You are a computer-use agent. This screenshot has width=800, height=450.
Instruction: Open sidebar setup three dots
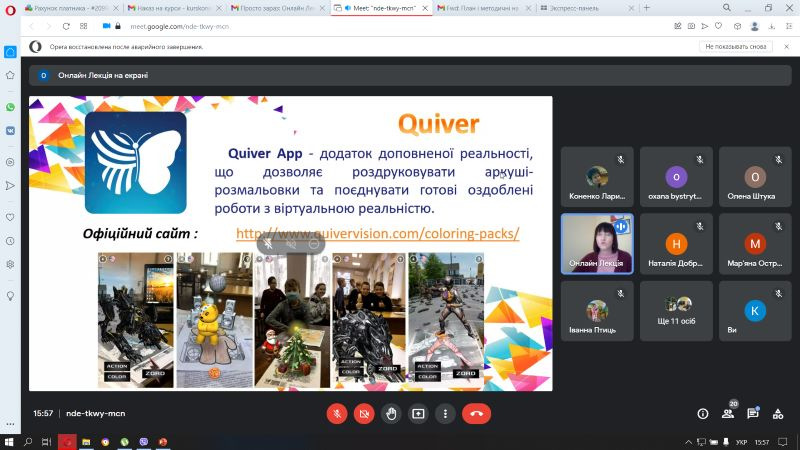[10, 424]
